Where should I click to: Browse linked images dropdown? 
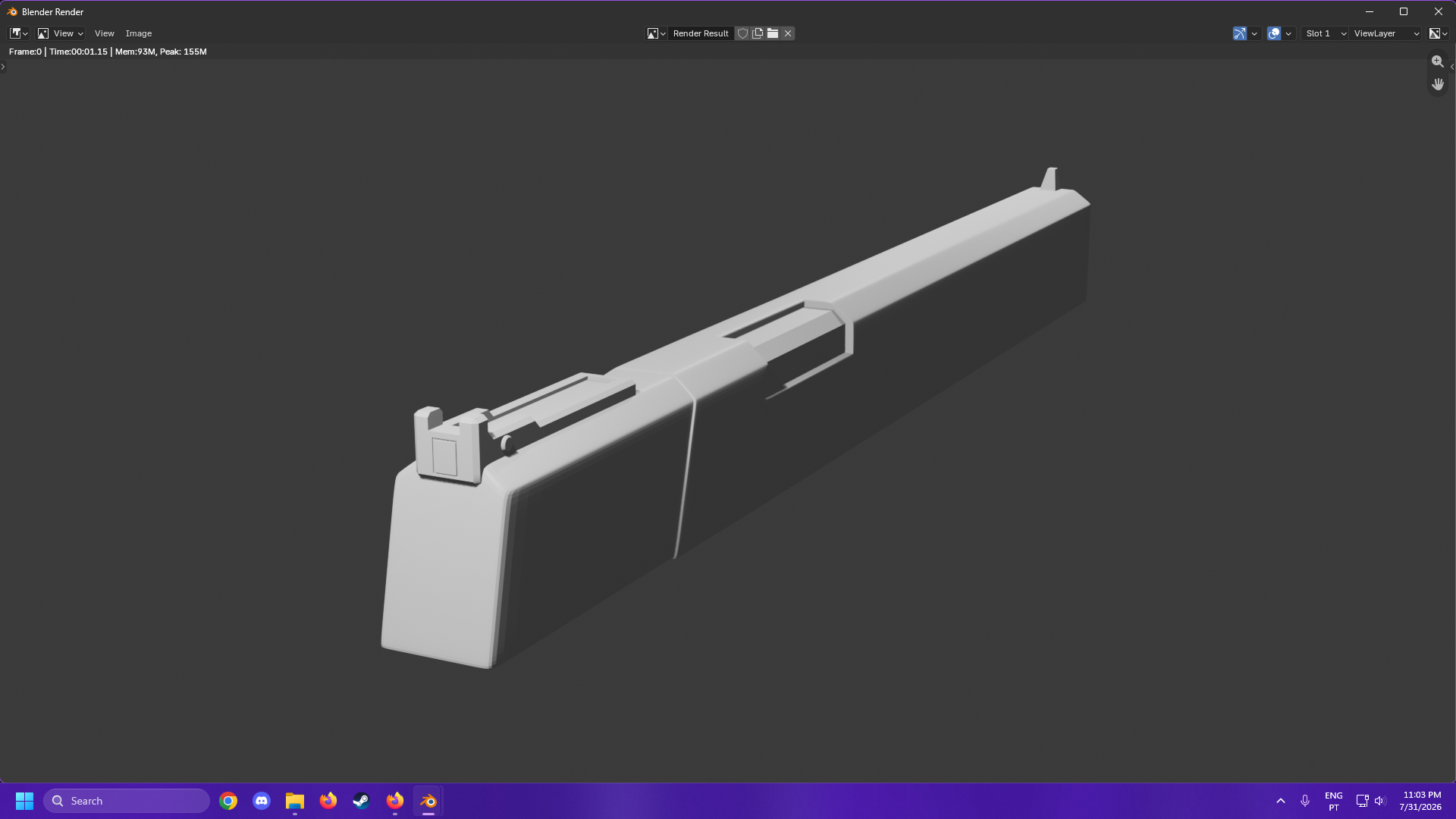click(656, 33)
